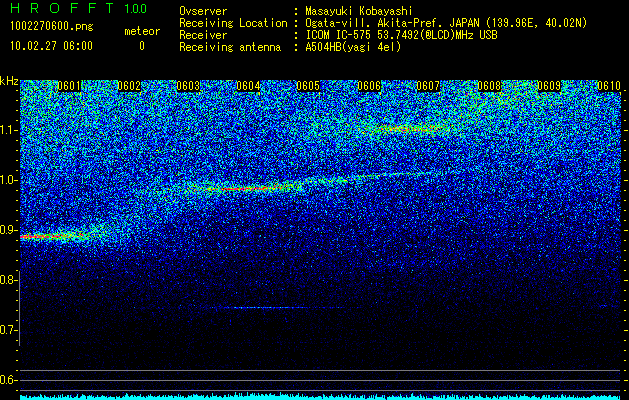629x400 pixels.
Task: Select the version number 1.0.0
Action: [135, 9]
